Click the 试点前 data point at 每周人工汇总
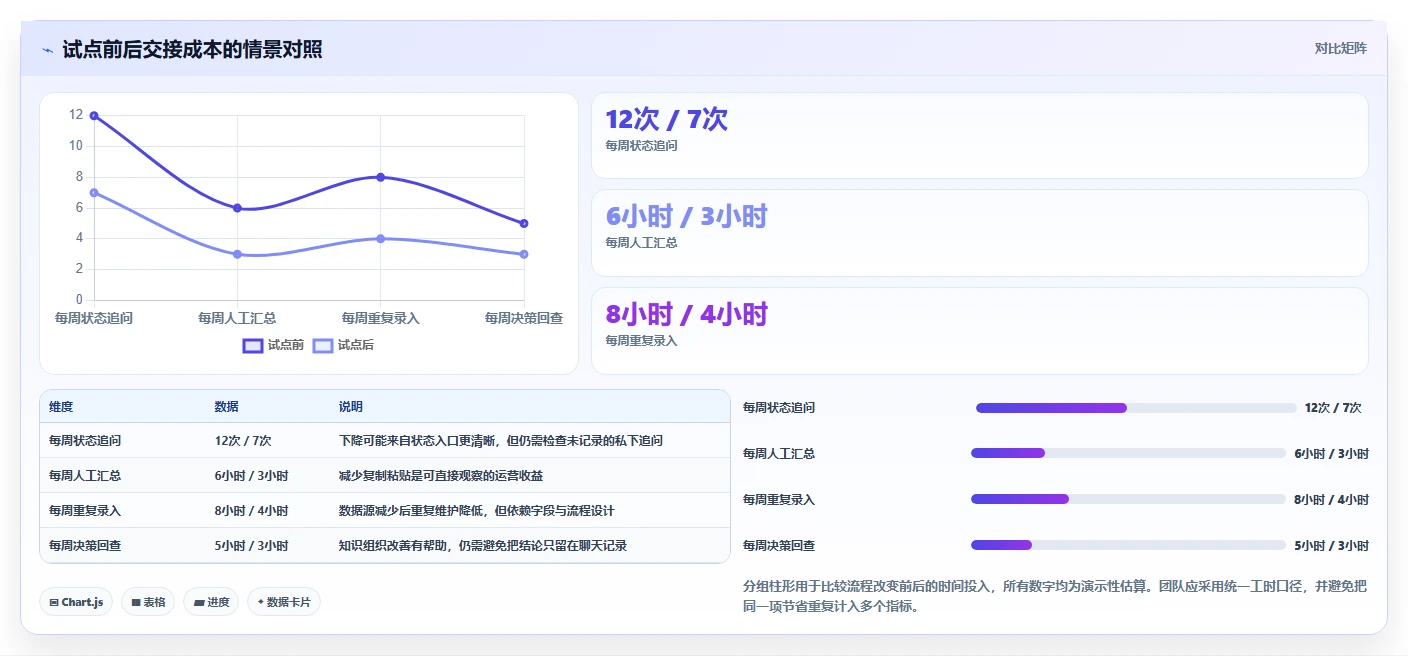Viewport: 1408px width, 656px height. click(x=237, y=208)
